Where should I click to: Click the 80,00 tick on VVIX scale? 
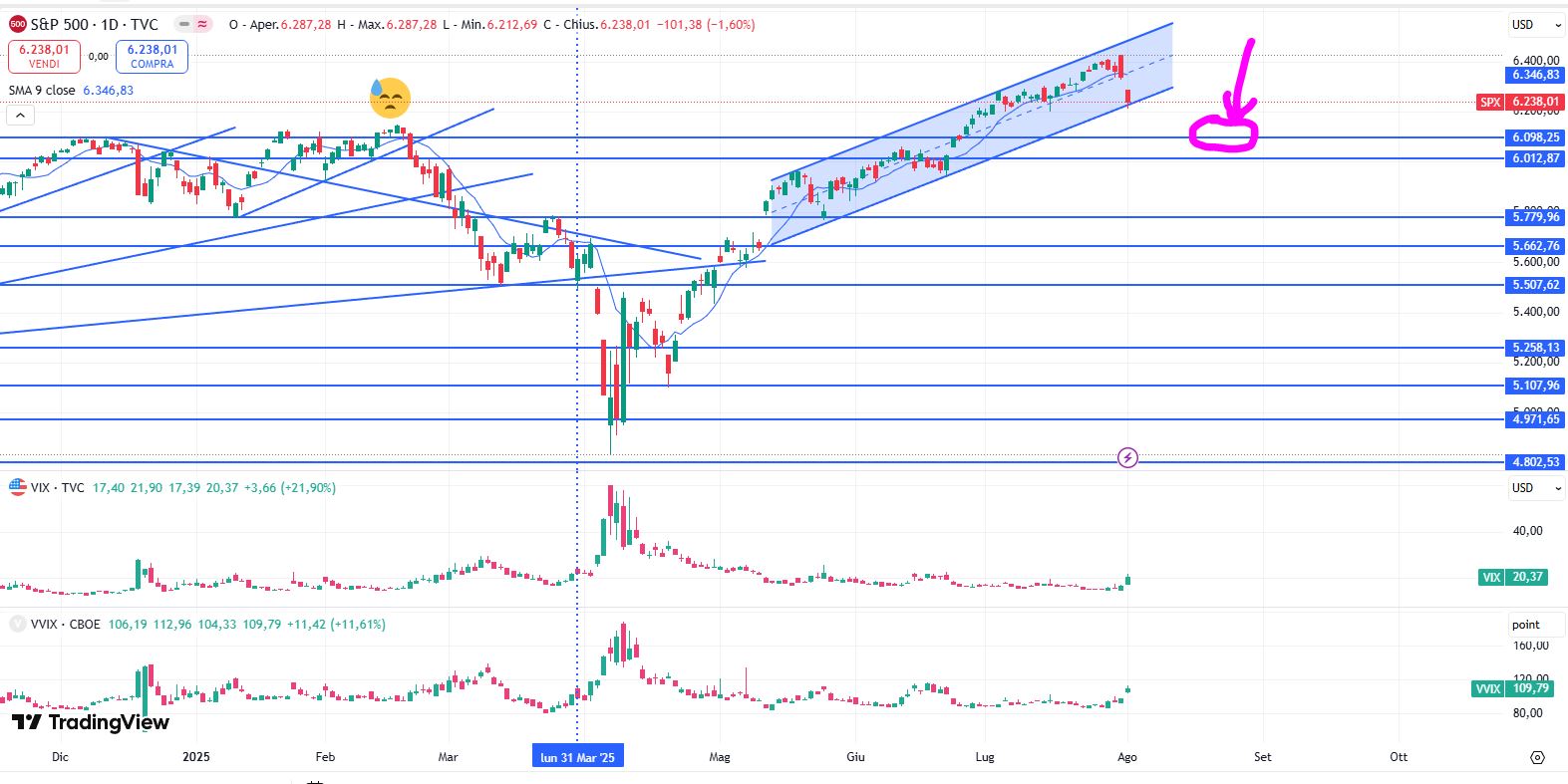pyautogui.click(x=1528, y=713)
